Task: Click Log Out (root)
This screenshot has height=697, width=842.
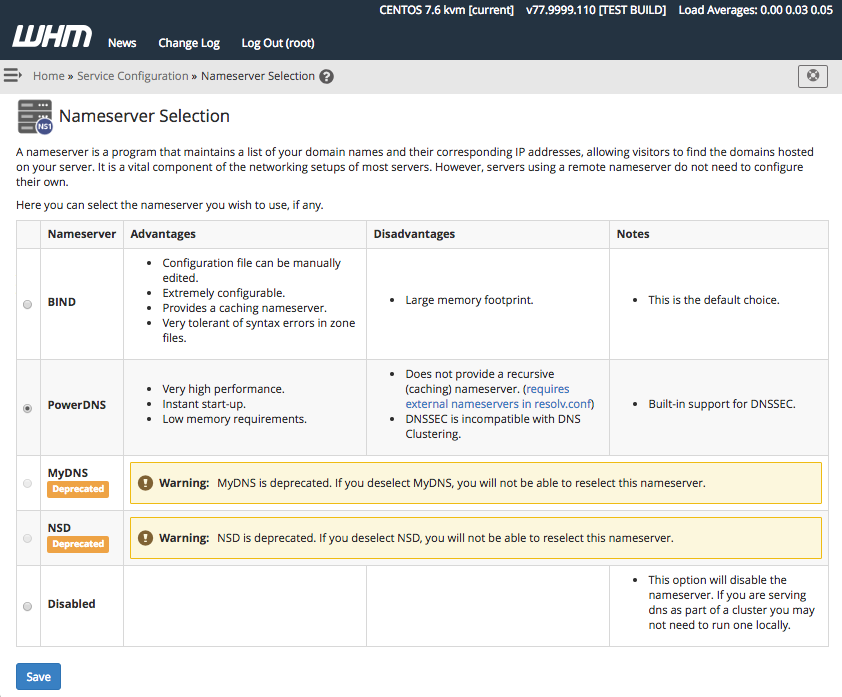Action: [x=278, y=43]
